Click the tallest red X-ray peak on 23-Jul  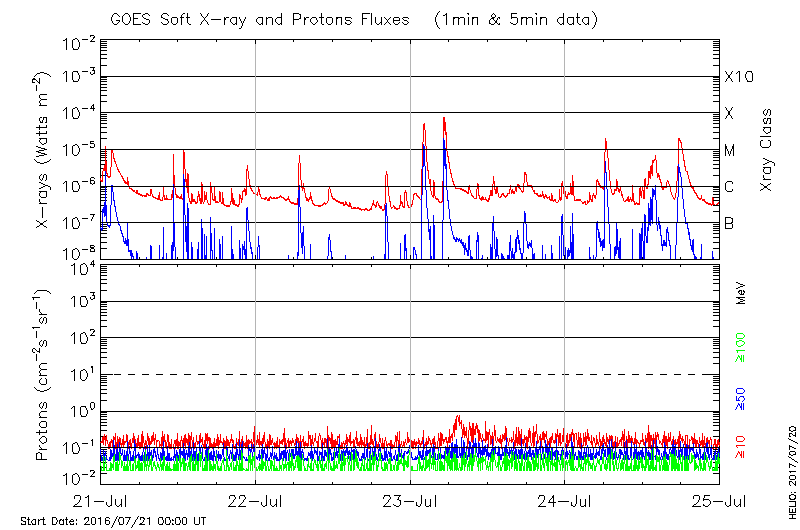pos(444,119)
